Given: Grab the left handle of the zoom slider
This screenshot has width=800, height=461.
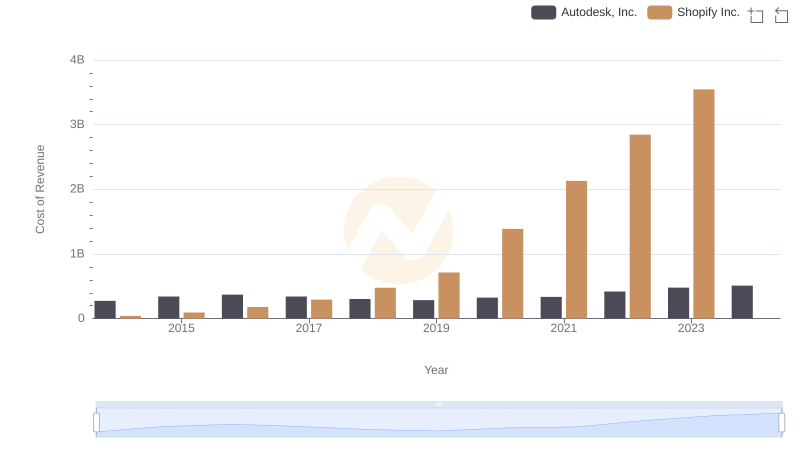Looking at the screenshot, I should [96, 422].
